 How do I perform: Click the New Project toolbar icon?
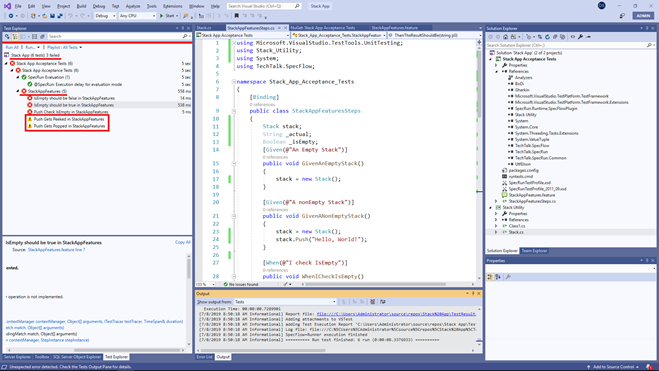[x=33, y=16]
